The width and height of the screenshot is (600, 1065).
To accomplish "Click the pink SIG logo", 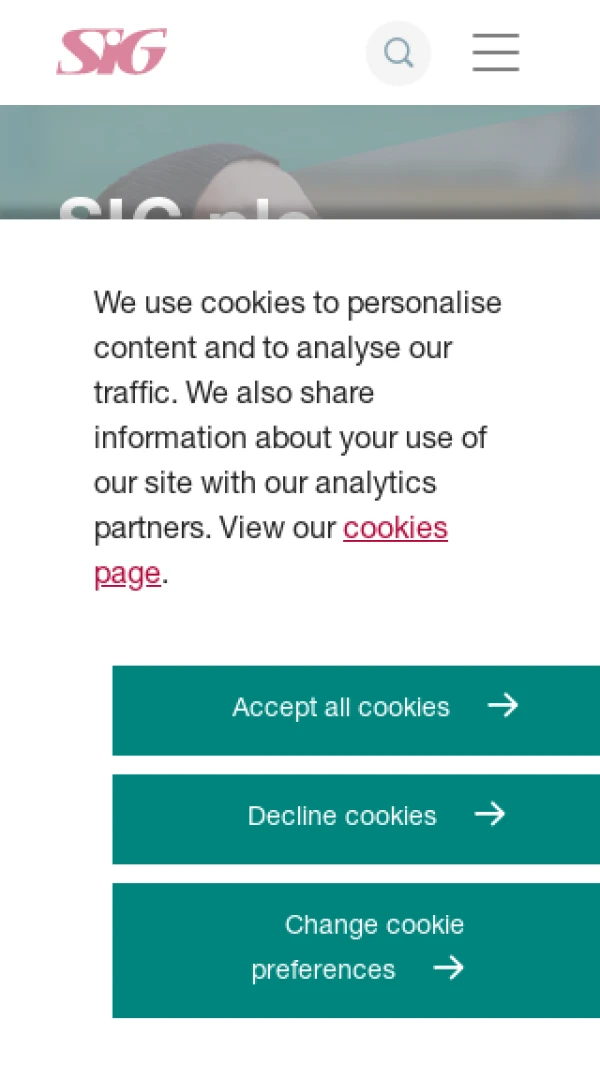I will [x=111, y=52].
